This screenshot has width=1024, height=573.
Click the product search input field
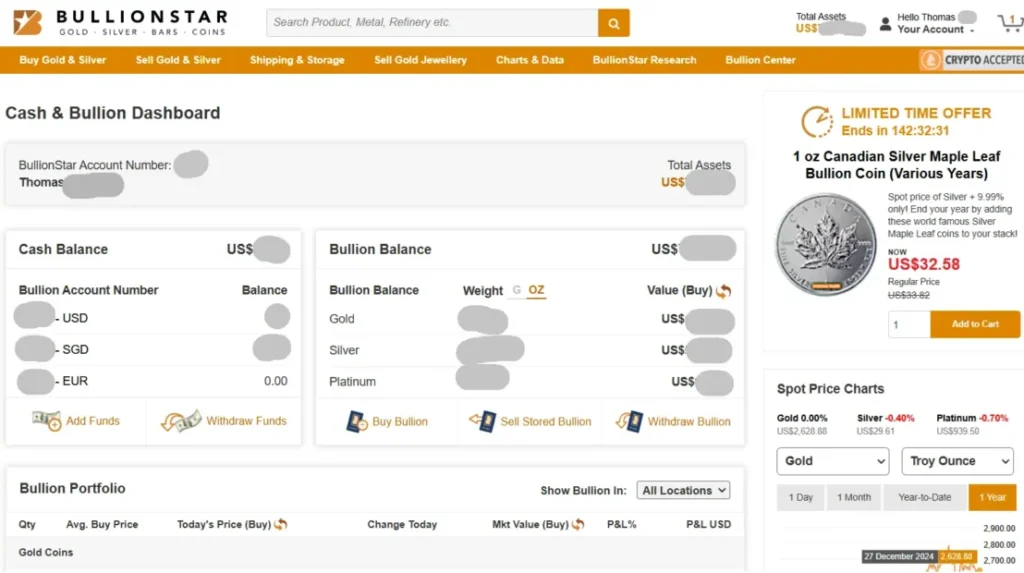(432, 22)
